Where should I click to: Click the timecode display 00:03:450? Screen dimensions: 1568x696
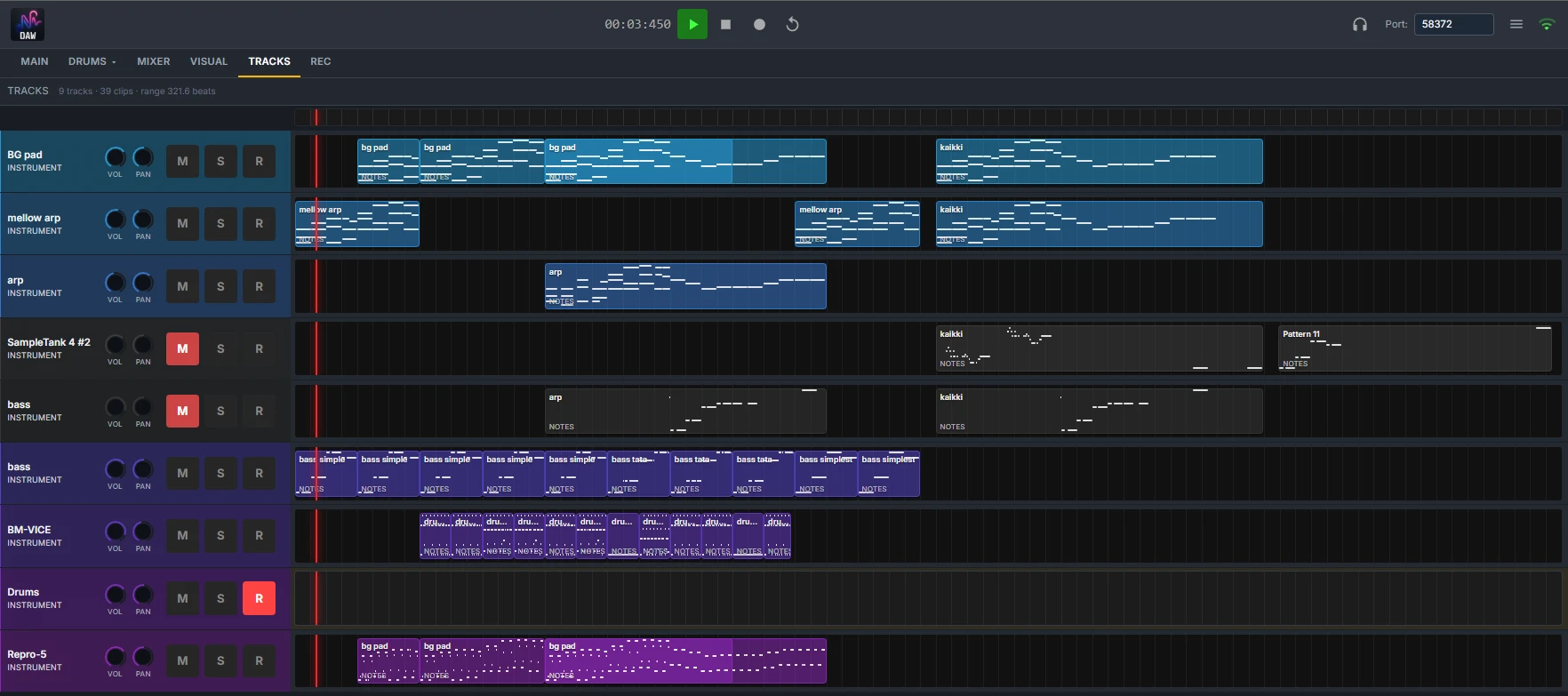pos(637,25)
